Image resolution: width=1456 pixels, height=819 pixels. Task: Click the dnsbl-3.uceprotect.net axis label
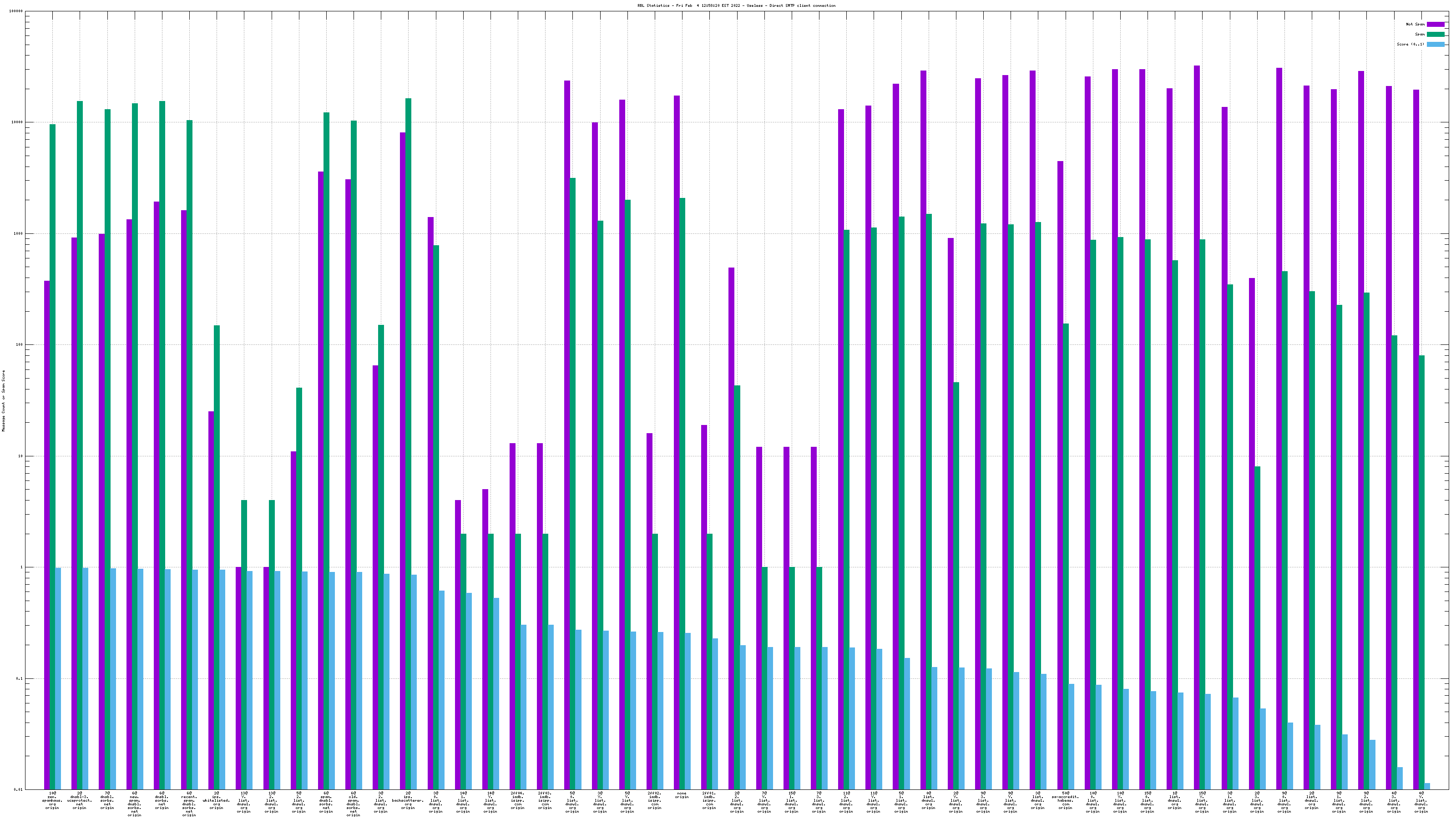[x=79, y=801]
